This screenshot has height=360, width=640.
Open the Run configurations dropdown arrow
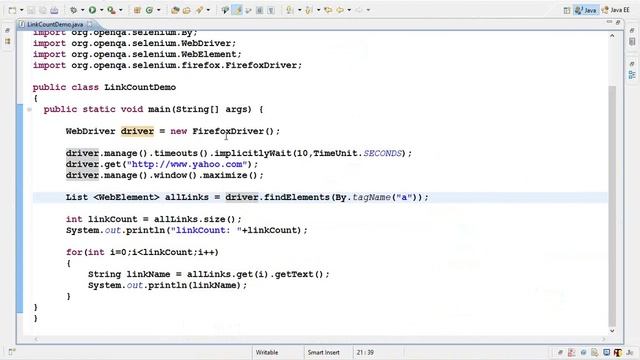coord(101,10)
